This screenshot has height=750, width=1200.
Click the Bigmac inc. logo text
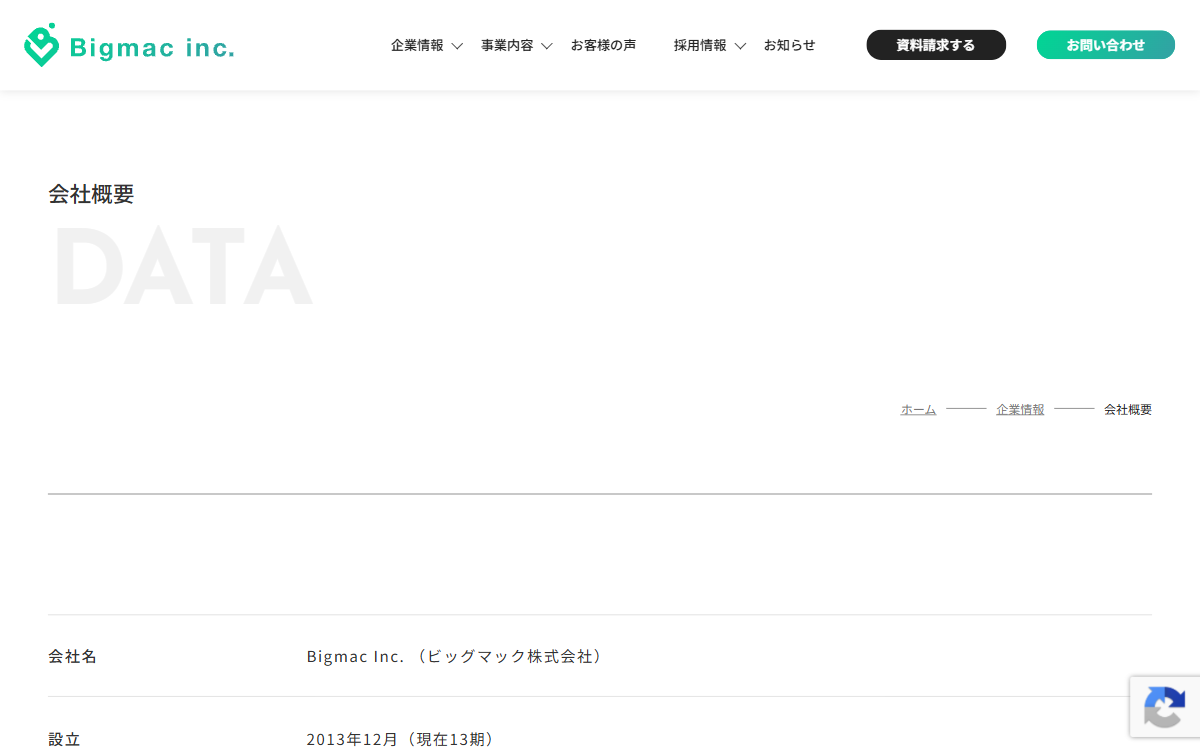(x=152, y=47)
